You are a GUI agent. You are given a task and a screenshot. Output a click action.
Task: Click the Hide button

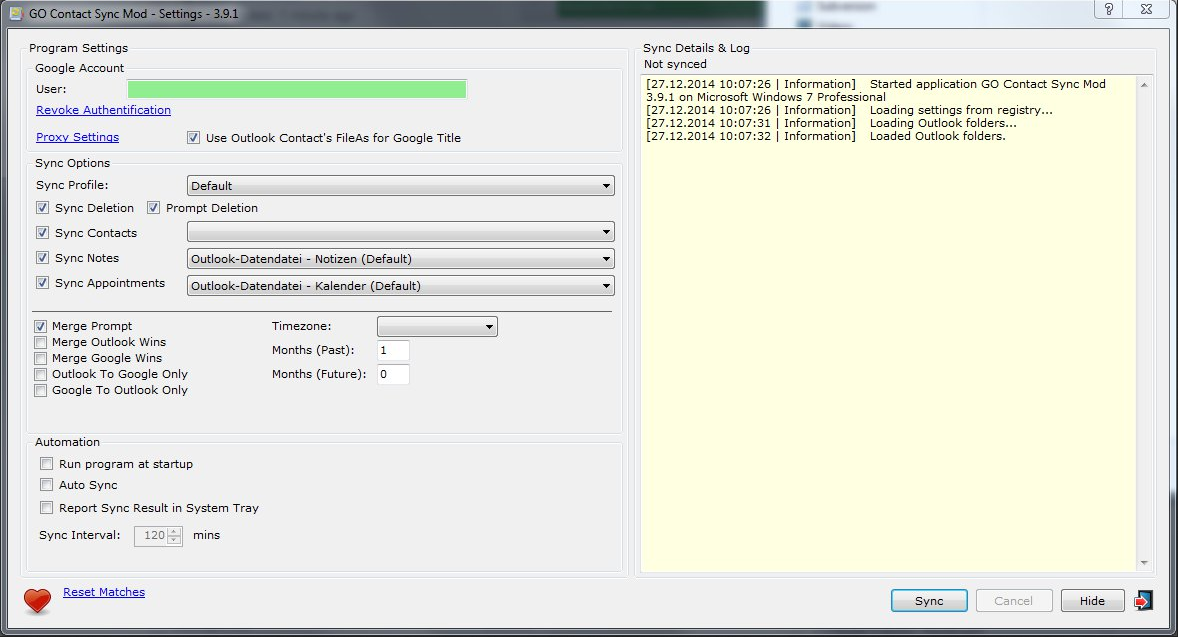pos(1092,600)
